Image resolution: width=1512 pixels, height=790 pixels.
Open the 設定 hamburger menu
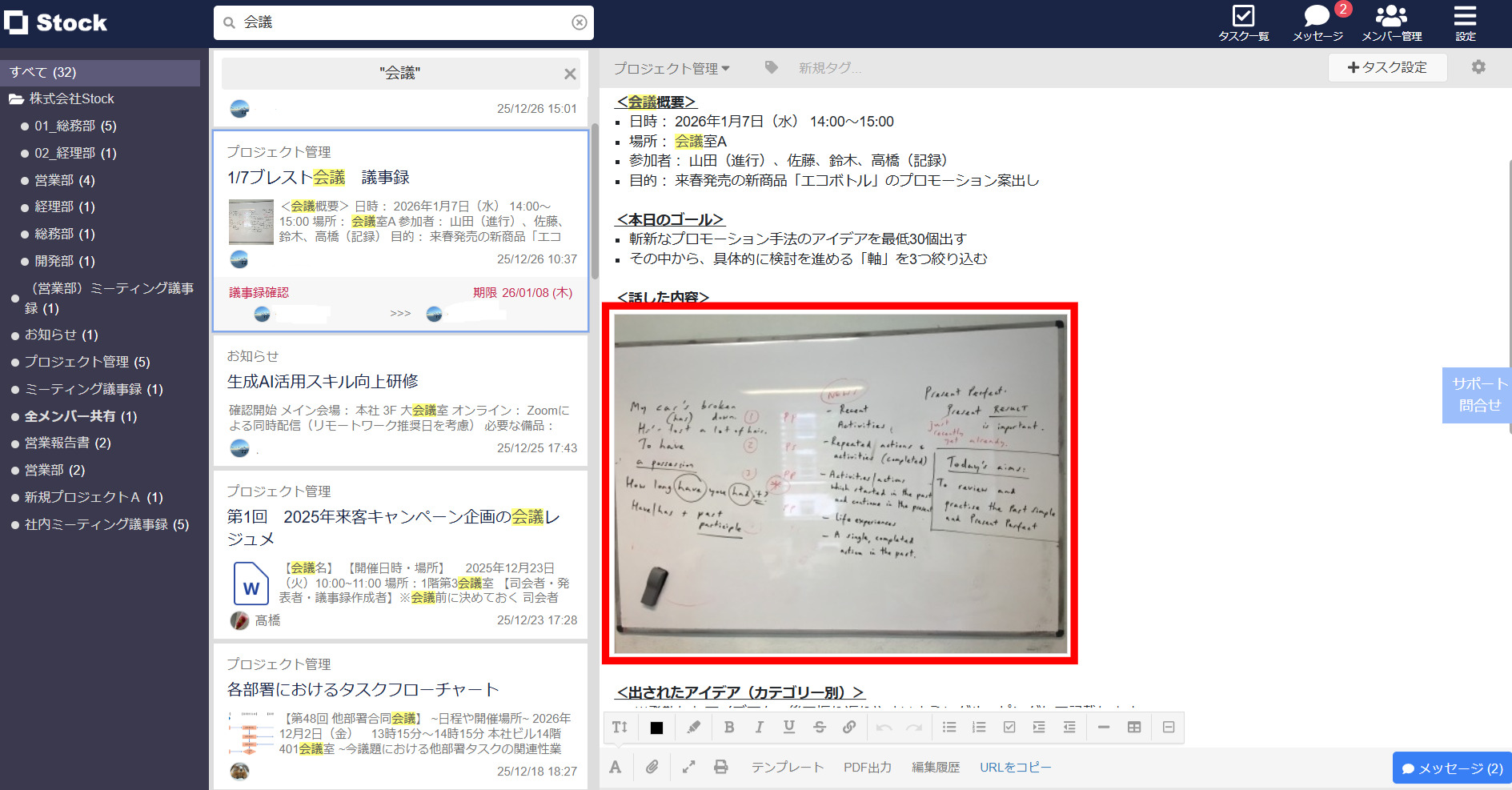(1464, 22)
